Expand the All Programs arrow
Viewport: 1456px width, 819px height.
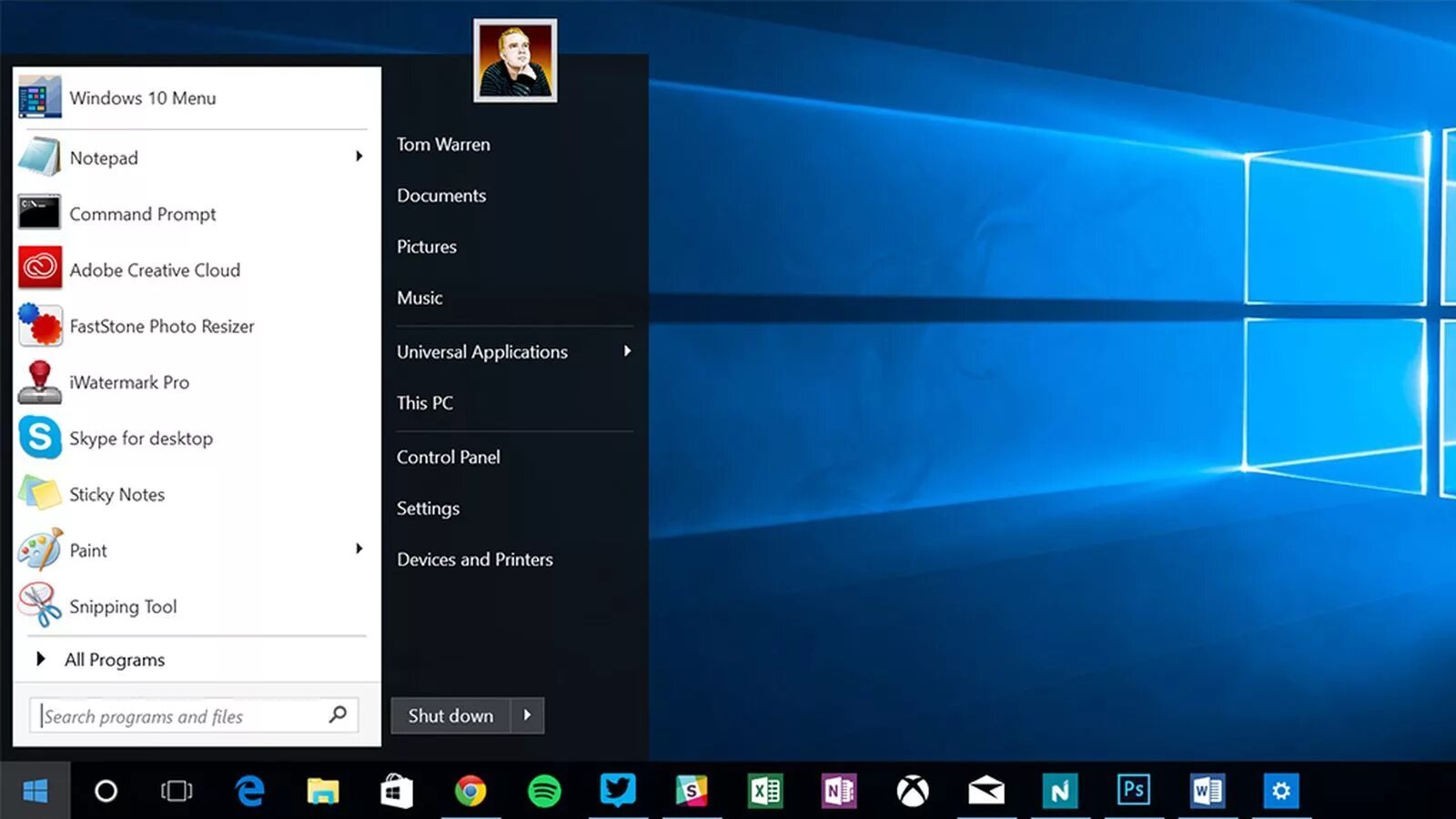[40, 659]
